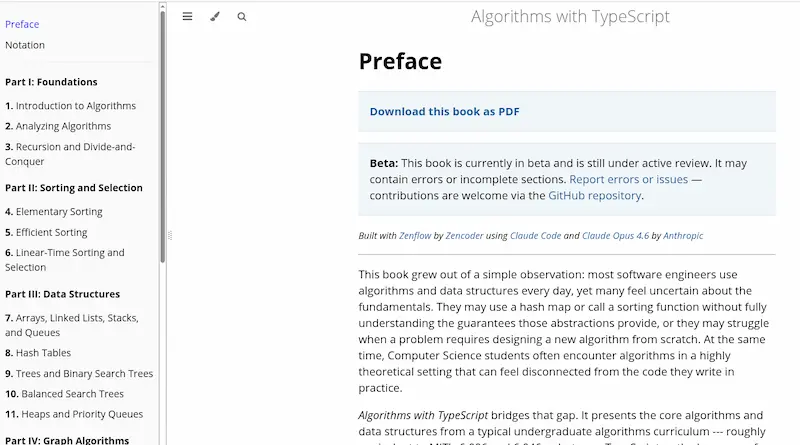The height and width of the screenshot is (445, 800).
Task: Open the theme picker paintbrush icon
Action: tap(215, 17)
